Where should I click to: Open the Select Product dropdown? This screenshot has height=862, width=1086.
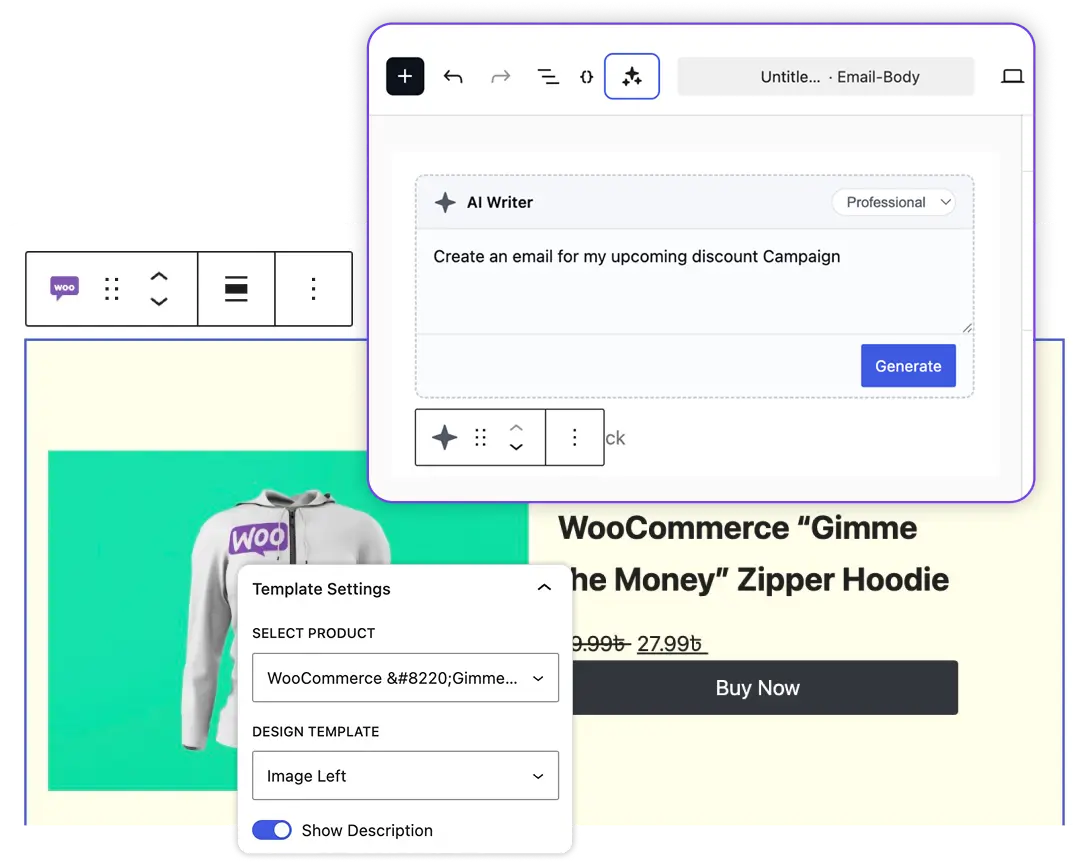point(405,678)
